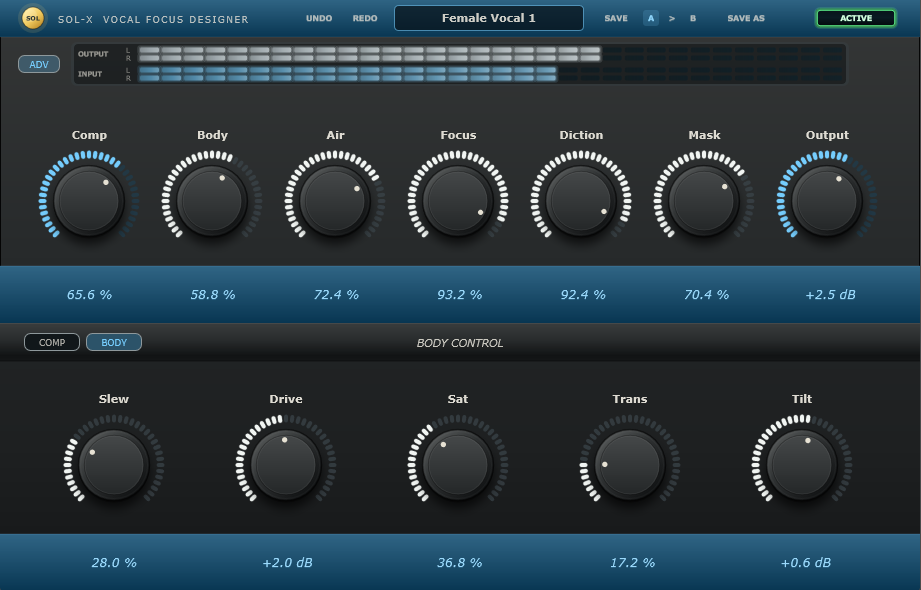
Task: Click the Focus knob
Action: pyautogui.click(x=458, y=201)
